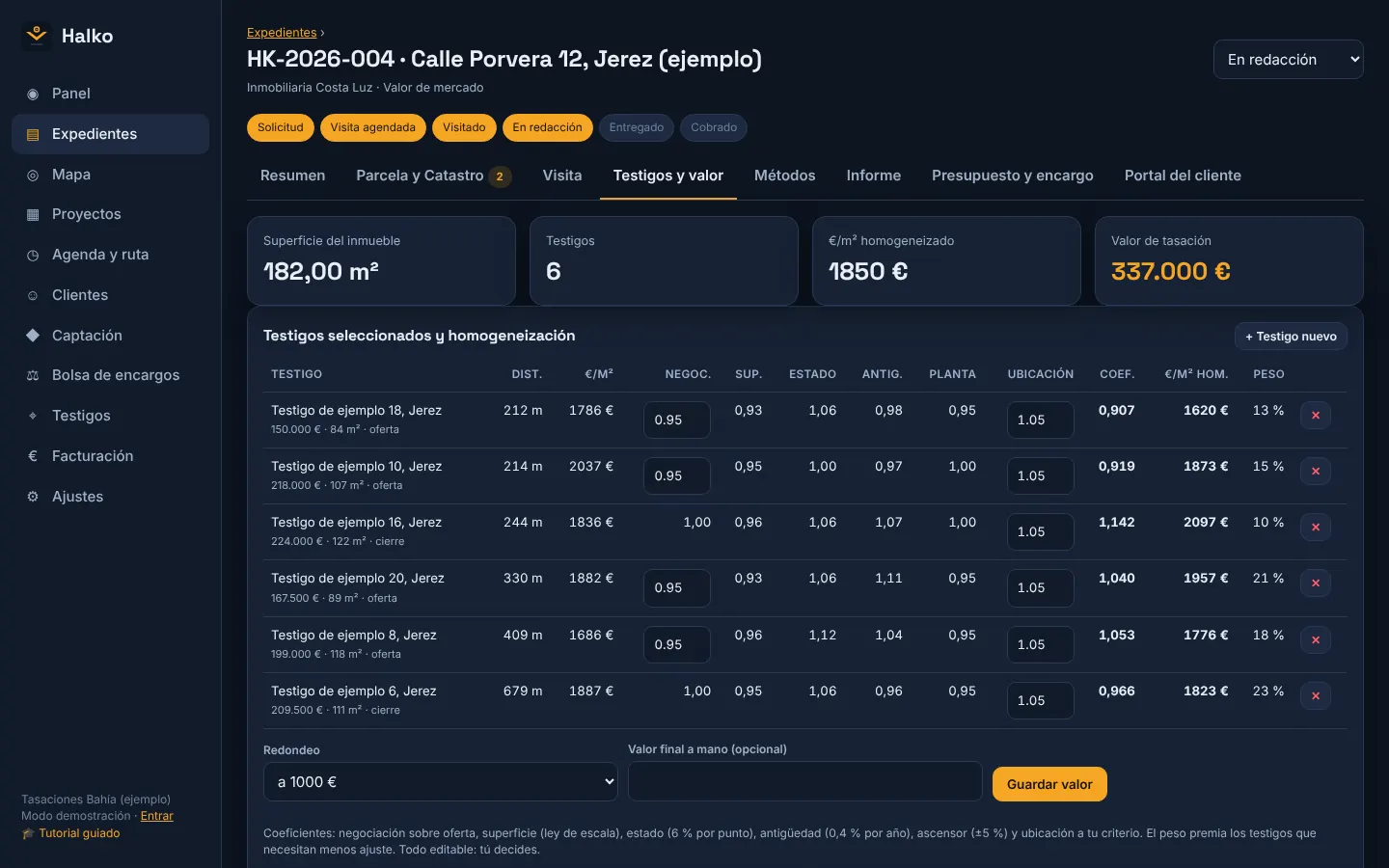Switch to the Métodos tab
Screen dimensions: 1389x868
click(x=784, y=176)
